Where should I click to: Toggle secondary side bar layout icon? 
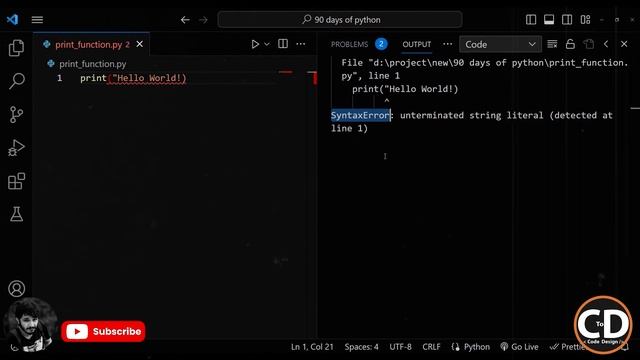(x=567, y=20)
